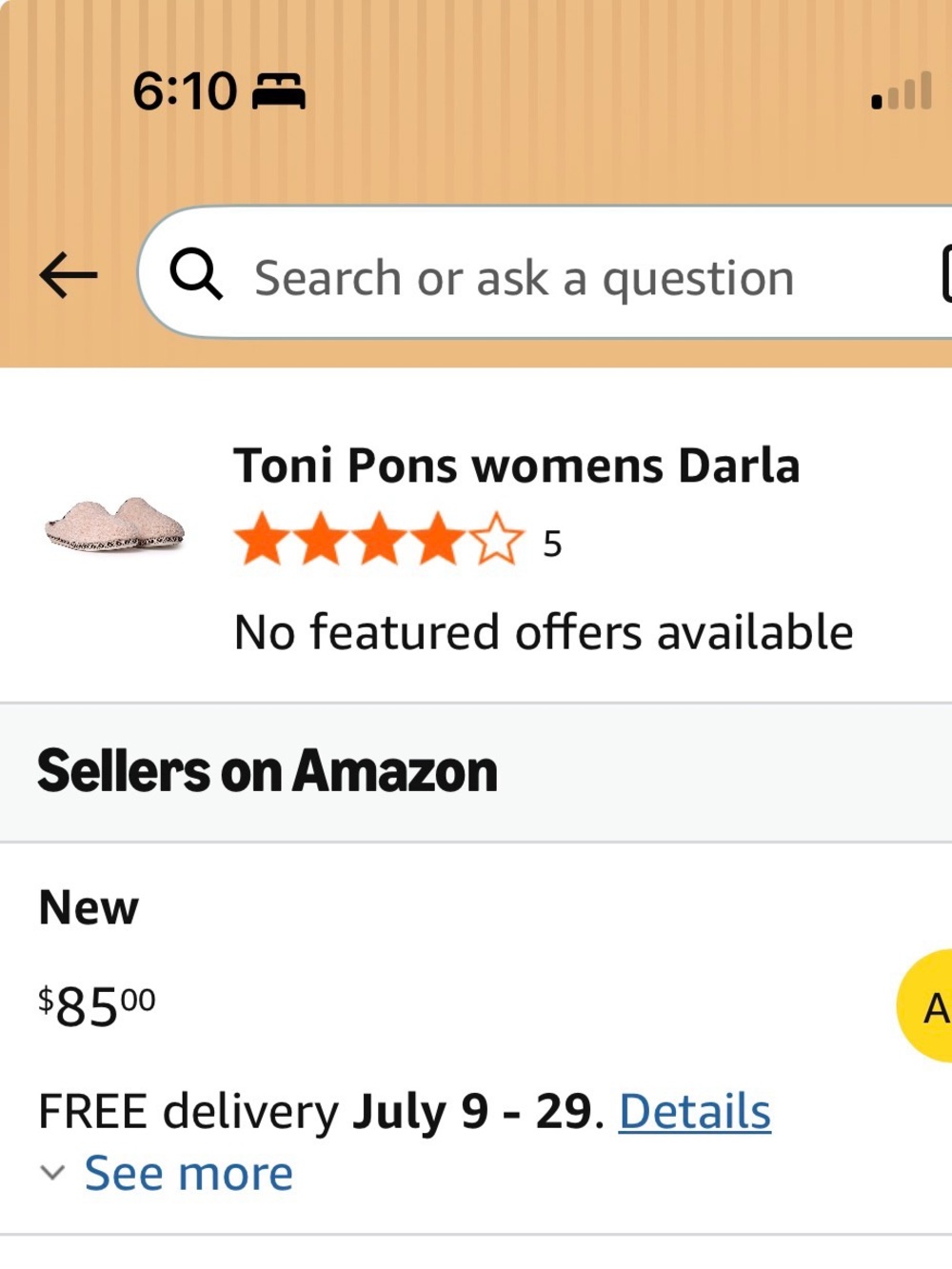This screenshot has height=1269, width=952.
Task: Tap the $85.00 price
Action: (97, 1006)
